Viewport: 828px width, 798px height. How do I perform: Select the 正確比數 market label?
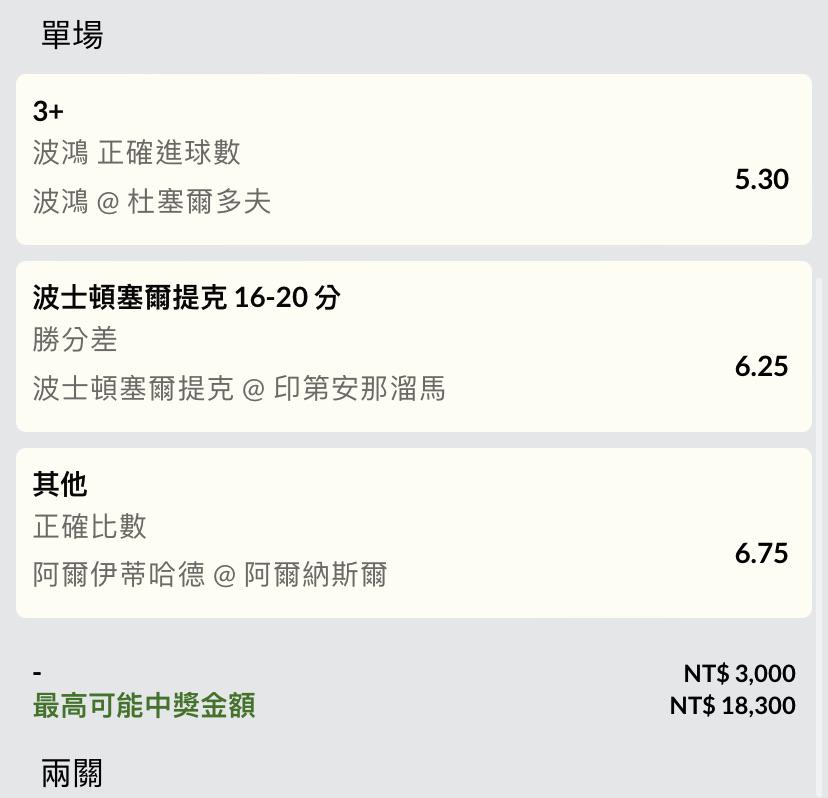click(89, 526)
